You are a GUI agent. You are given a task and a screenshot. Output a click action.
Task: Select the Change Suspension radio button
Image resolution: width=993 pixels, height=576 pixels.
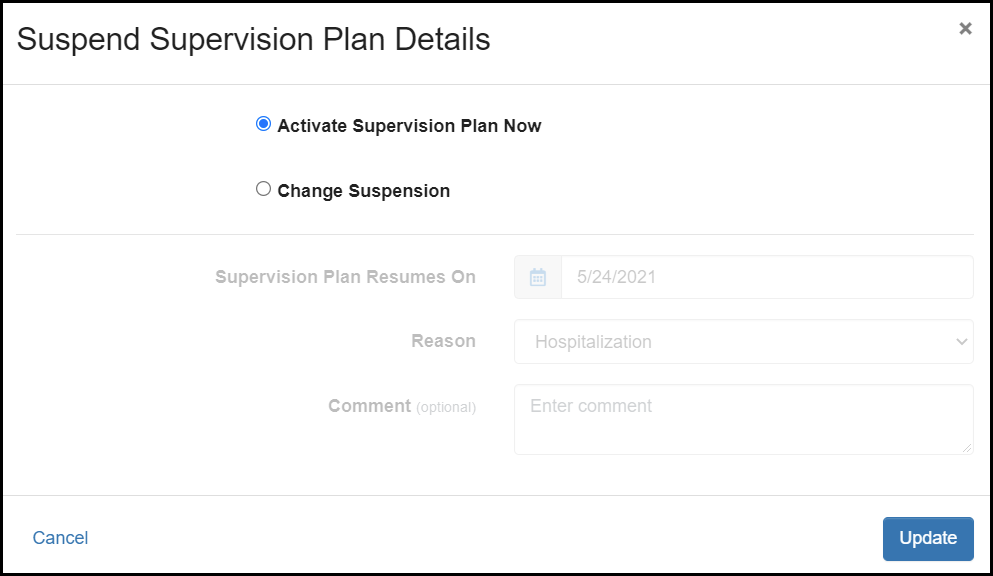pyautogui.click(x=263, y=189)
